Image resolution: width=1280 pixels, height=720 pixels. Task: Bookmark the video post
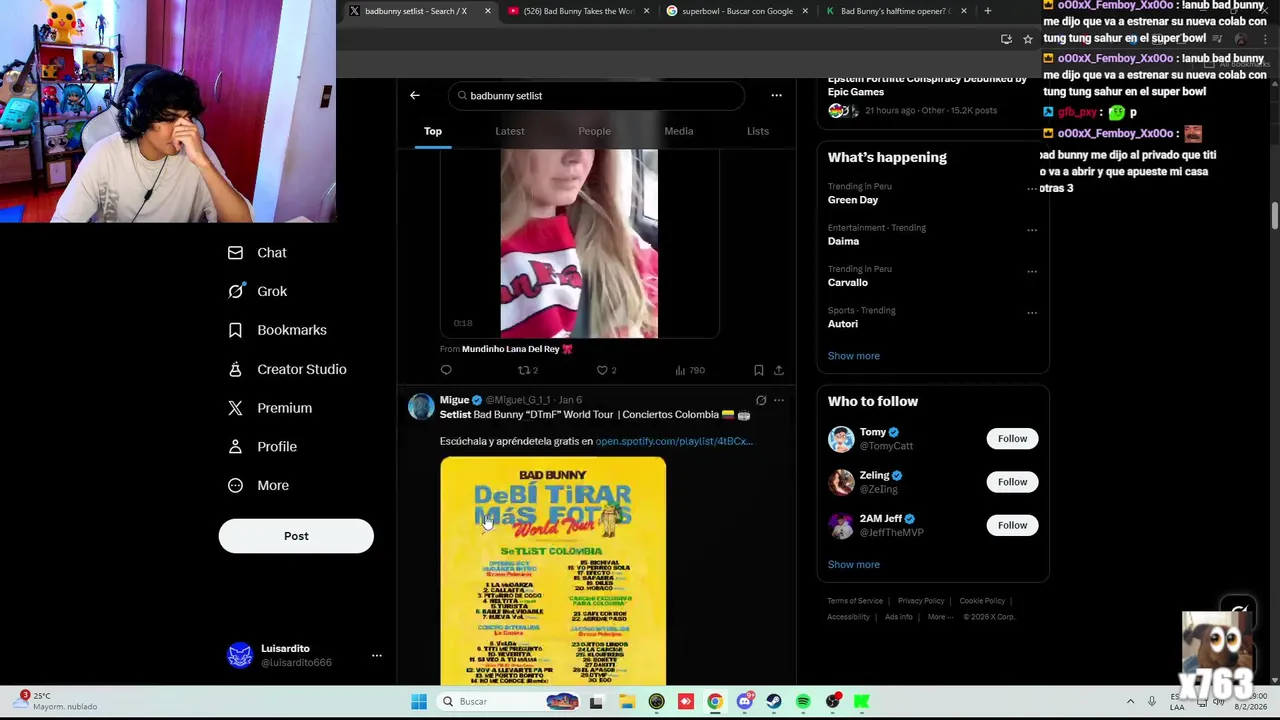tap(758, 370)
